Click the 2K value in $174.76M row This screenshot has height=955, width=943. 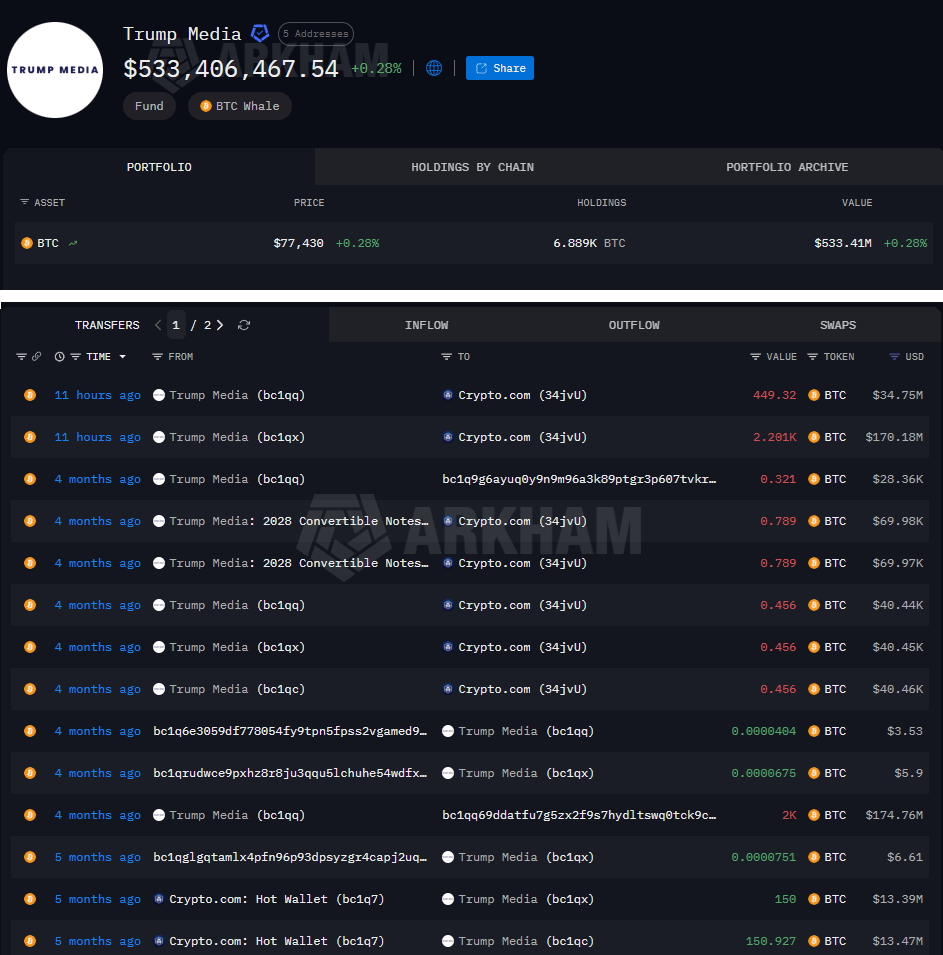[x=789, y=816]
